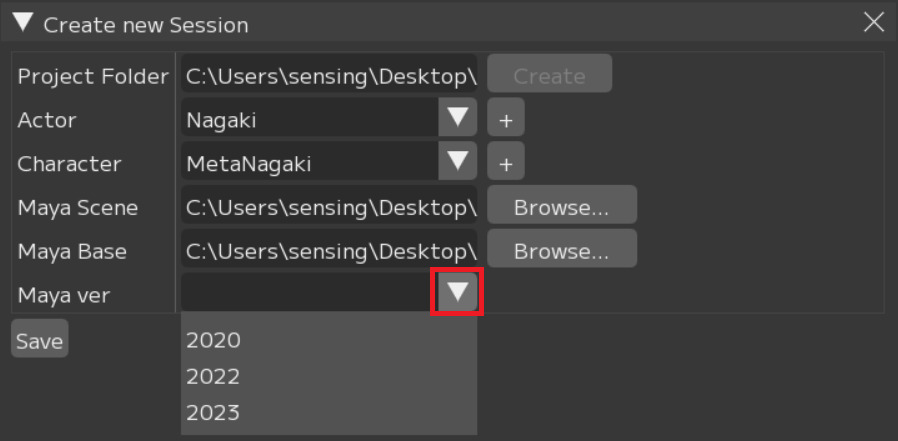Open the Character dropdown arrow
Screen dimensions: 898x441
point(458,162)
